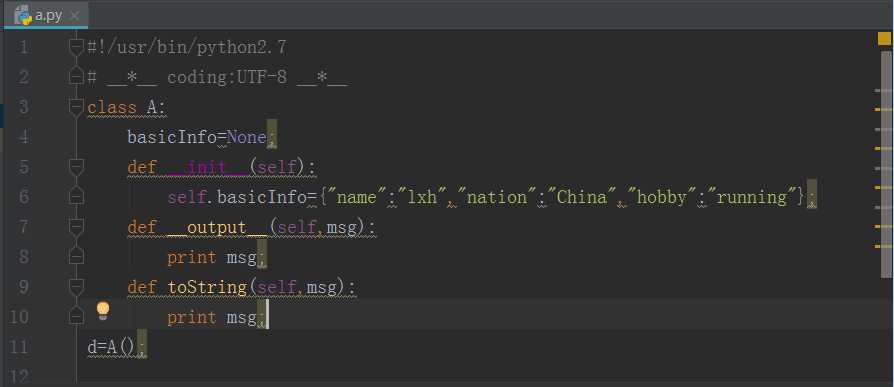Click the Python file icon on a.py tab

[x=23, y=15]
